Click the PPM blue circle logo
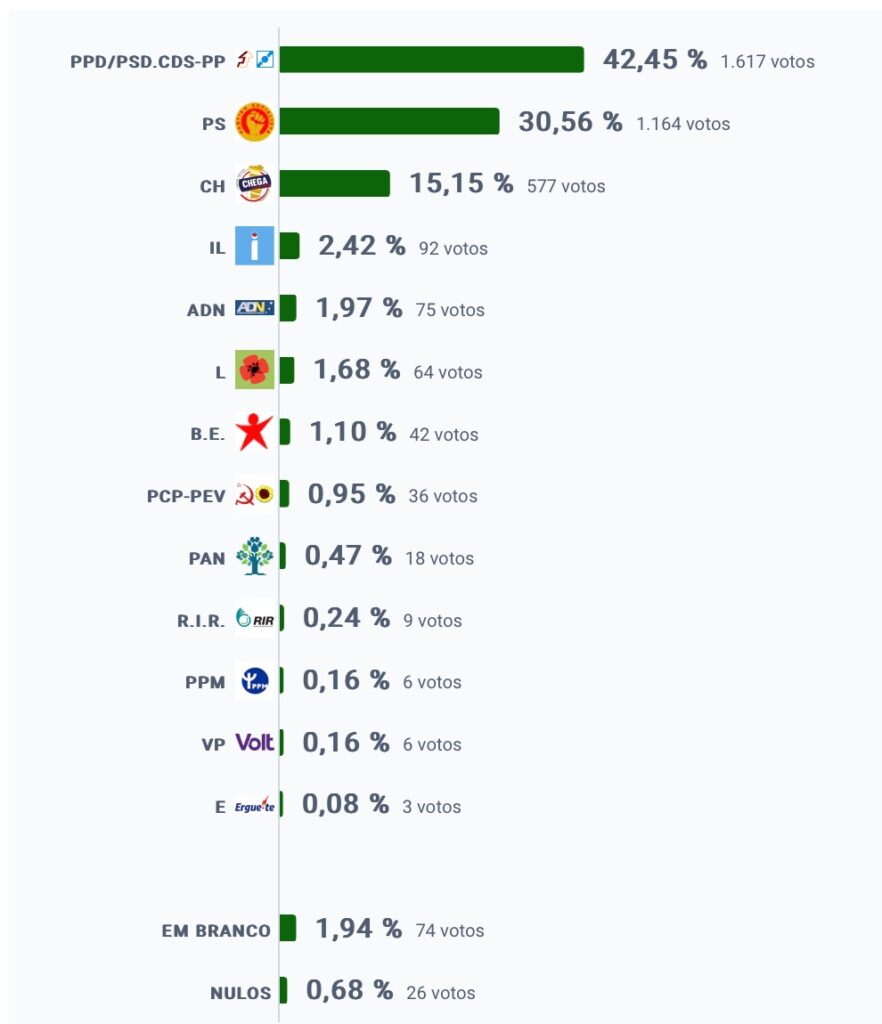This screenshot has width=882, height=1024. [x=255, y=680]
